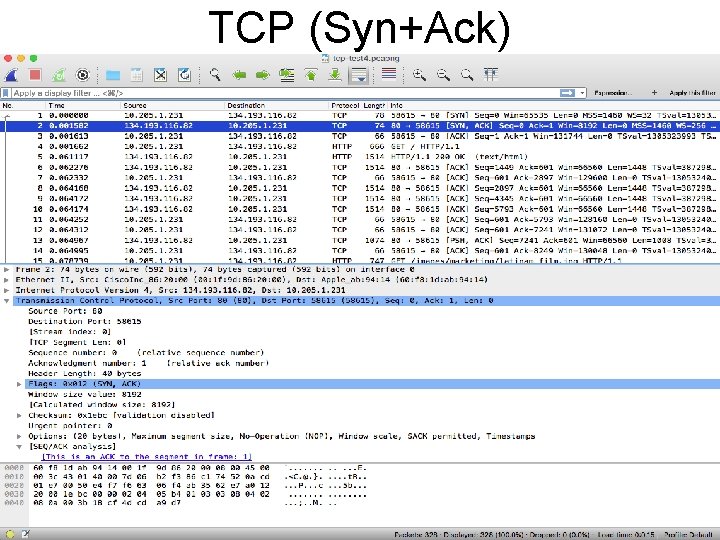Select packet 1 with the SYN flag

point(360,115)
